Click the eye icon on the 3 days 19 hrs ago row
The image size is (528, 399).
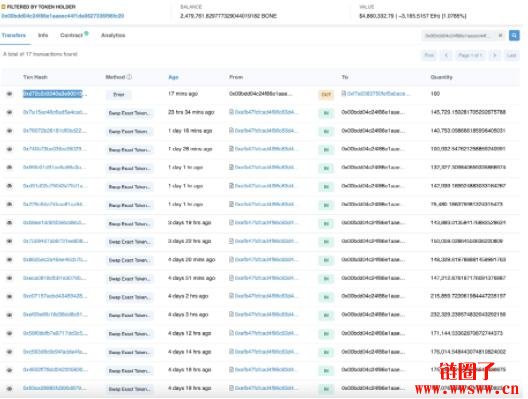click(9, 223)
